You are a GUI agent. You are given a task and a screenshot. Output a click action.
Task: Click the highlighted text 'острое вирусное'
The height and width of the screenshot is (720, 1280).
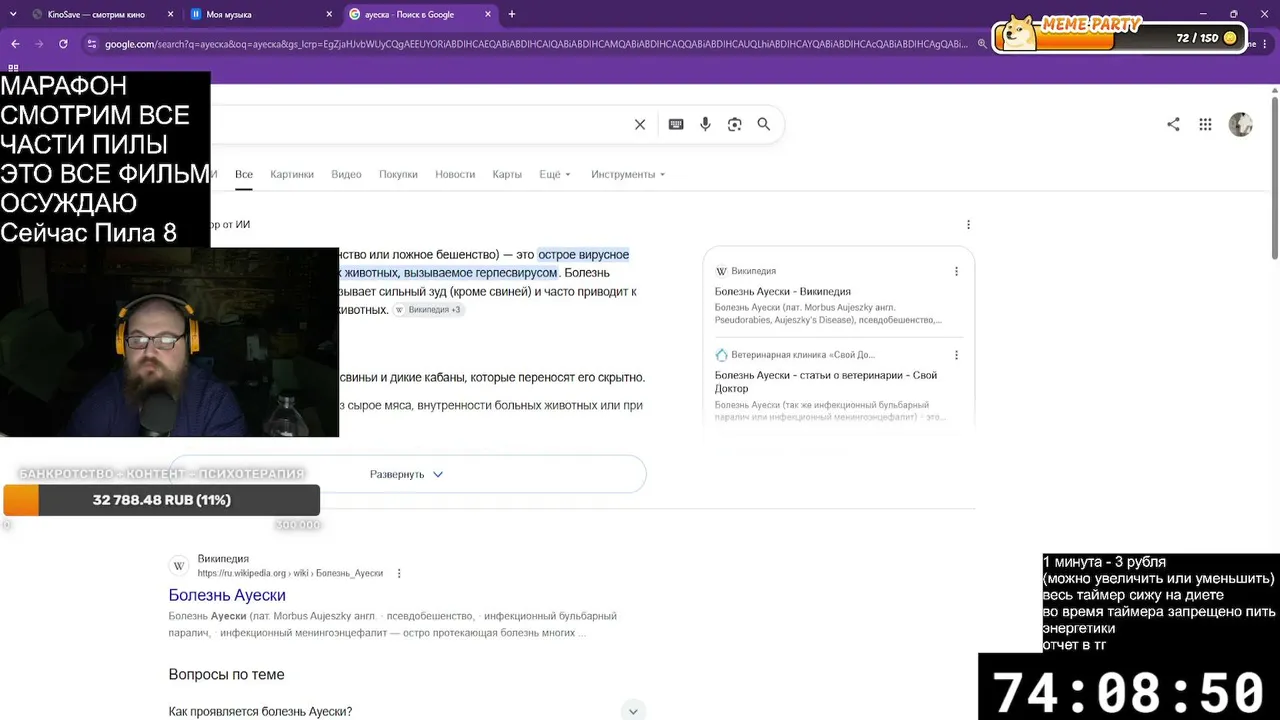(584, 255)
